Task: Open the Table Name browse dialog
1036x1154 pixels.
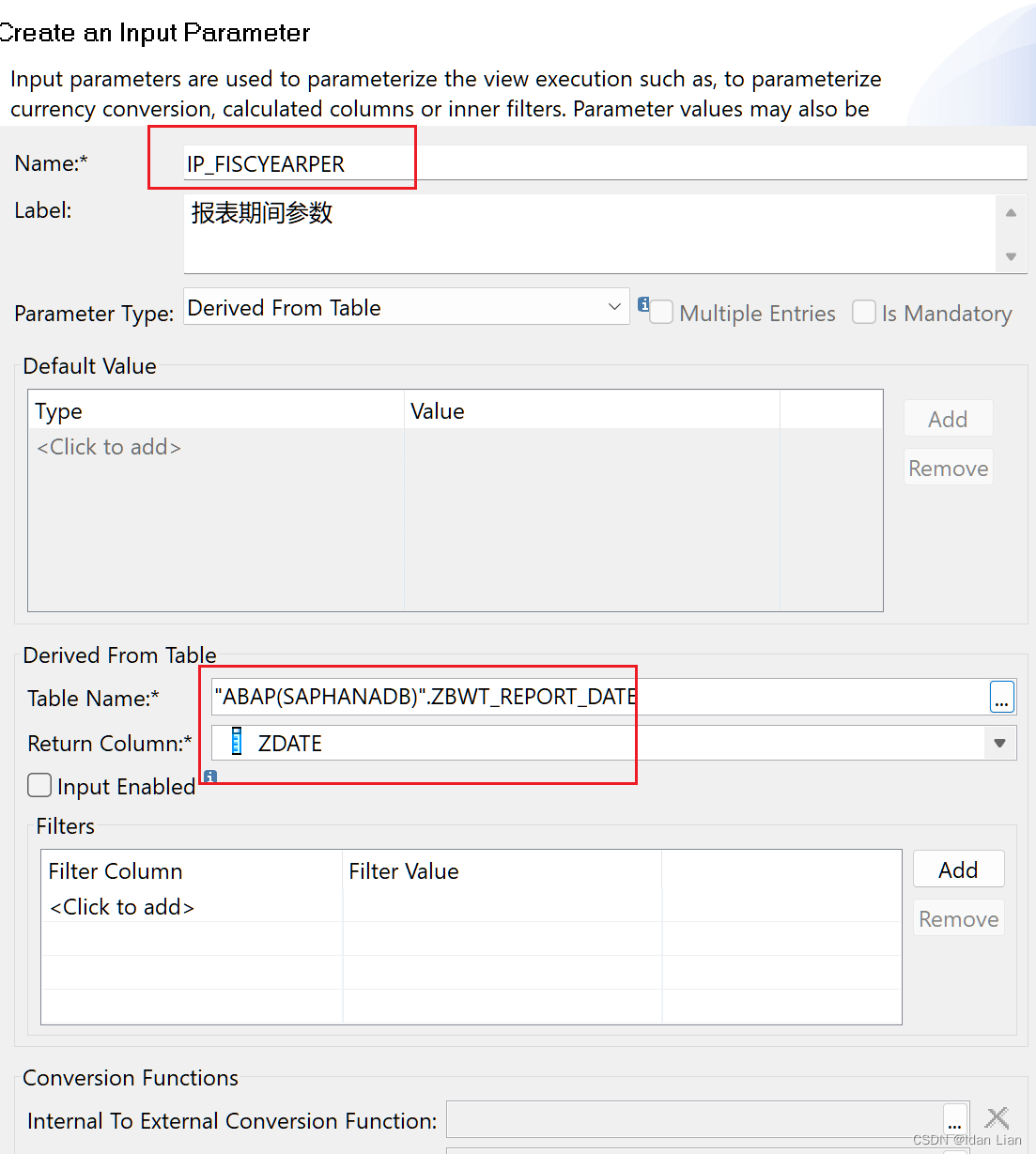Action: click(1001, 696)
